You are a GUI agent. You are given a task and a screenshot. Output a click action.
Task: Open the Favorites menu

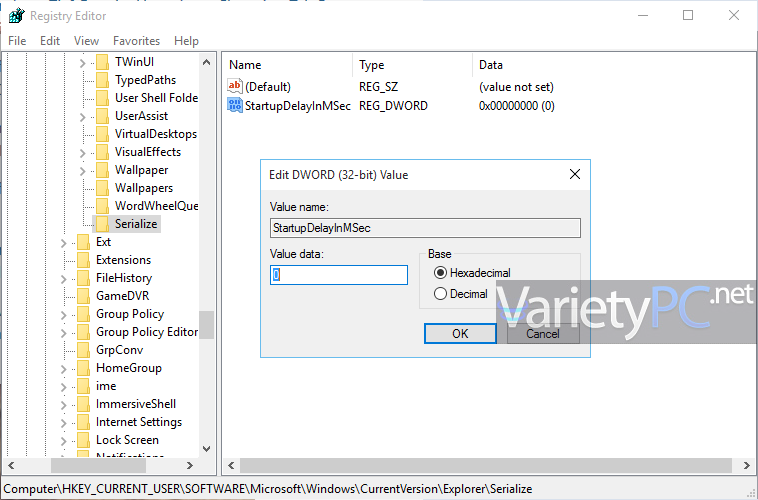(136, 41)
